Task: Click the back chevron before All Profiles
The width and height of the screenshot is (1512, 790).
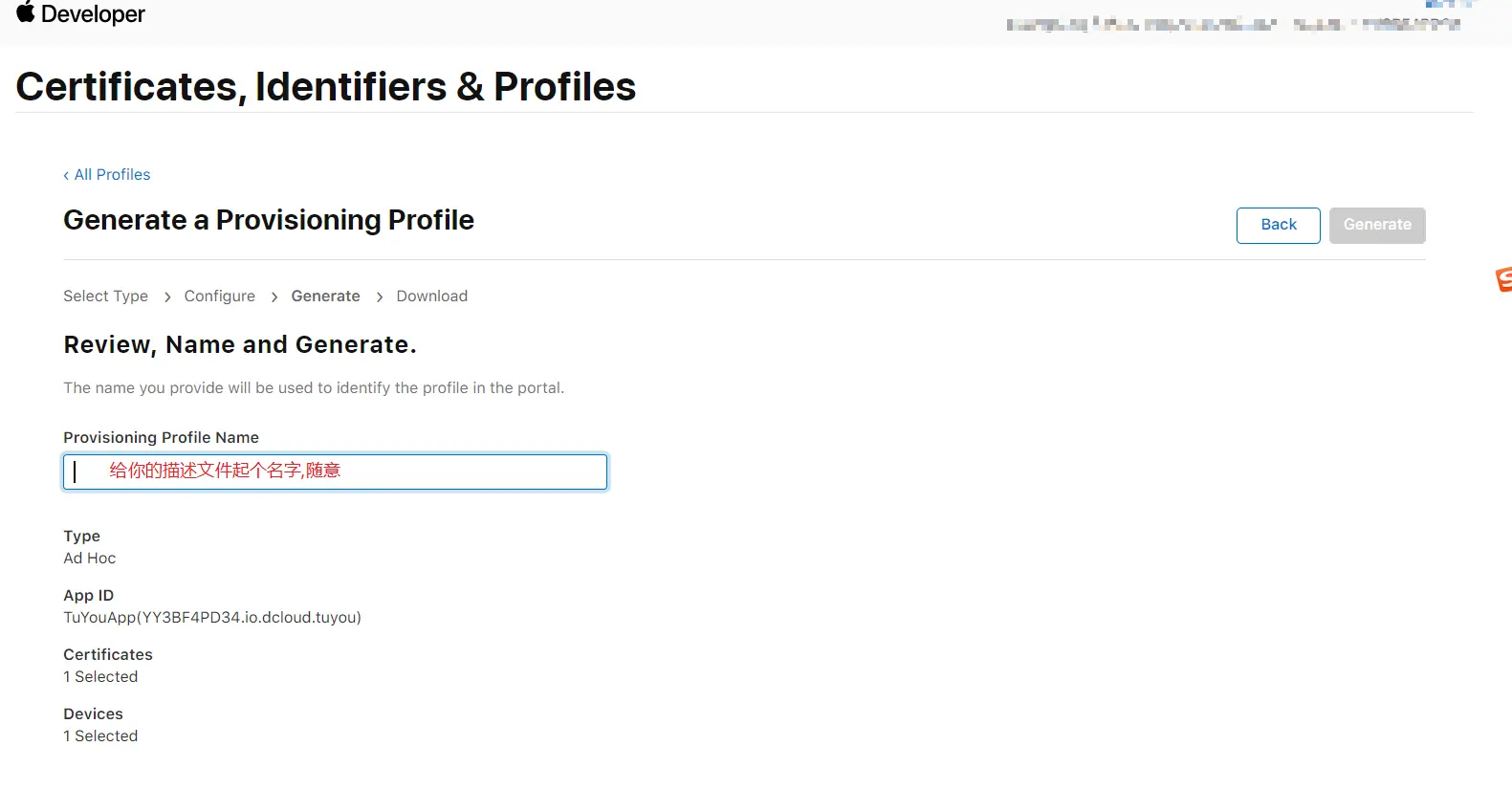Action: [x=66, y=175]
